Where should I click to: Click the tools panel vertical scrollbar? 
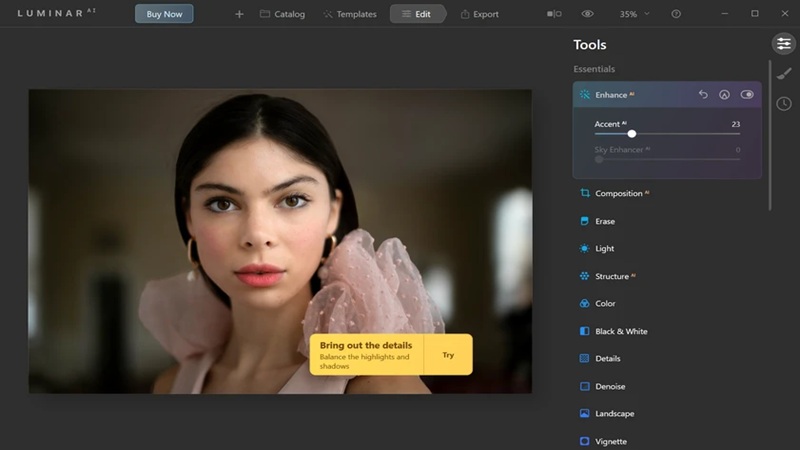coord(769,135)
